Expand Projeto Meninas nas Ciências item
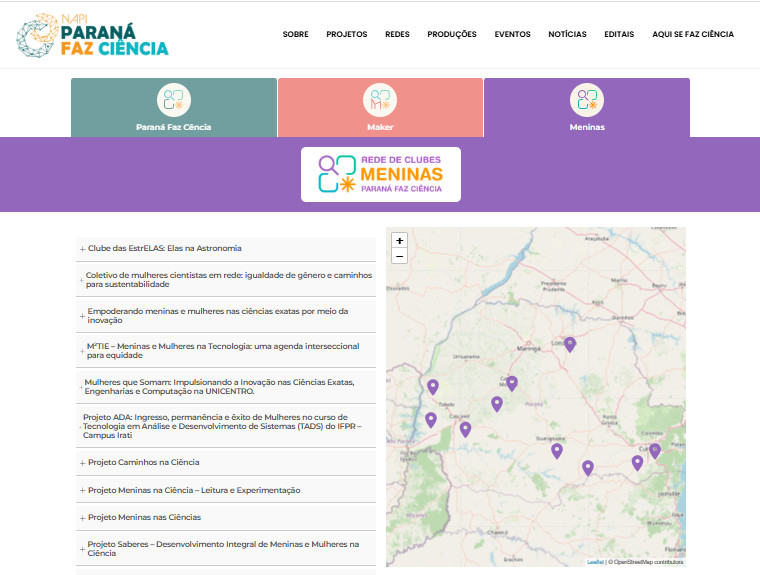This screenshot has width=760, height=575. pyautogui.click(x=144, y=517)
